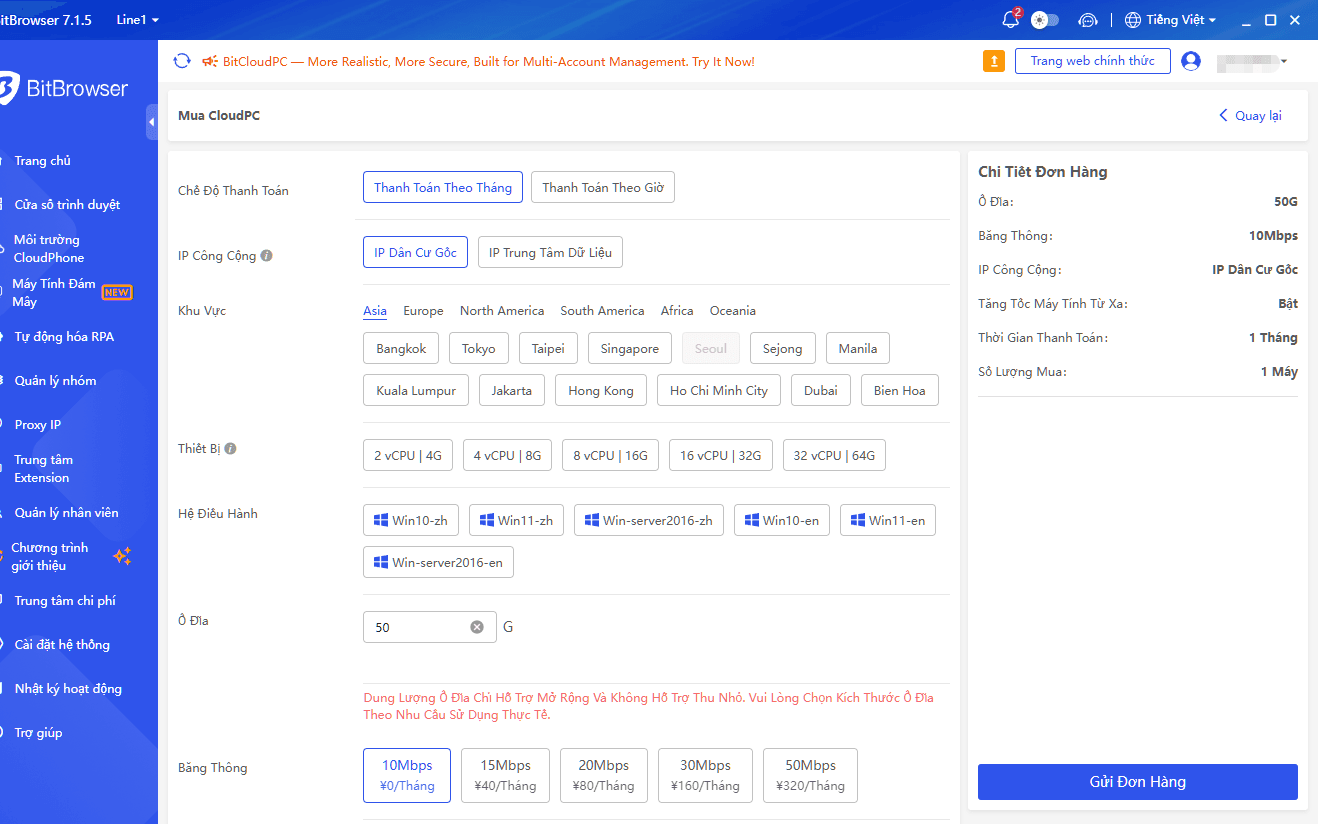This screenshot has width=1318, height=824.
Task: Choose Dubai as location
Action: pos(821,391)
